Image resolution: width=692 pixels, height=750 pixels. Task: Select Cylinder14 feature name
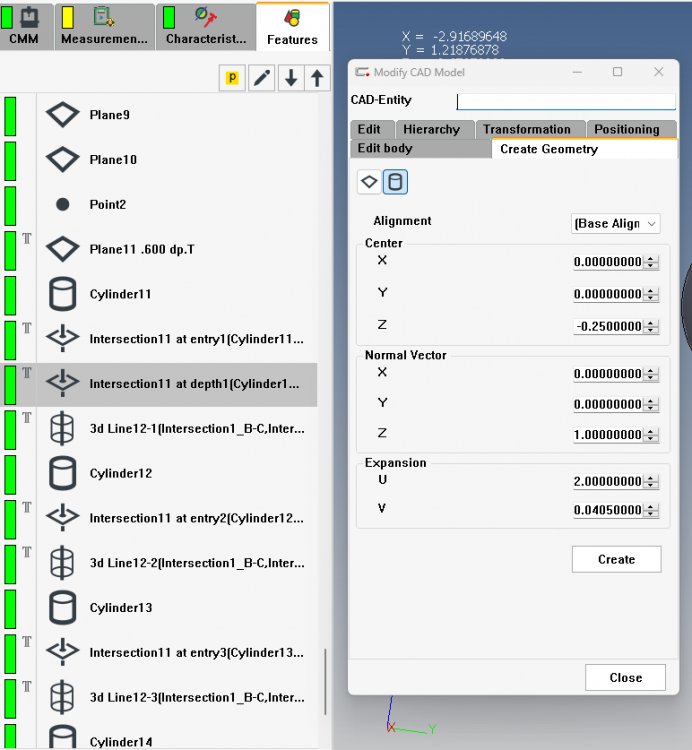click(x=121, y=742)
